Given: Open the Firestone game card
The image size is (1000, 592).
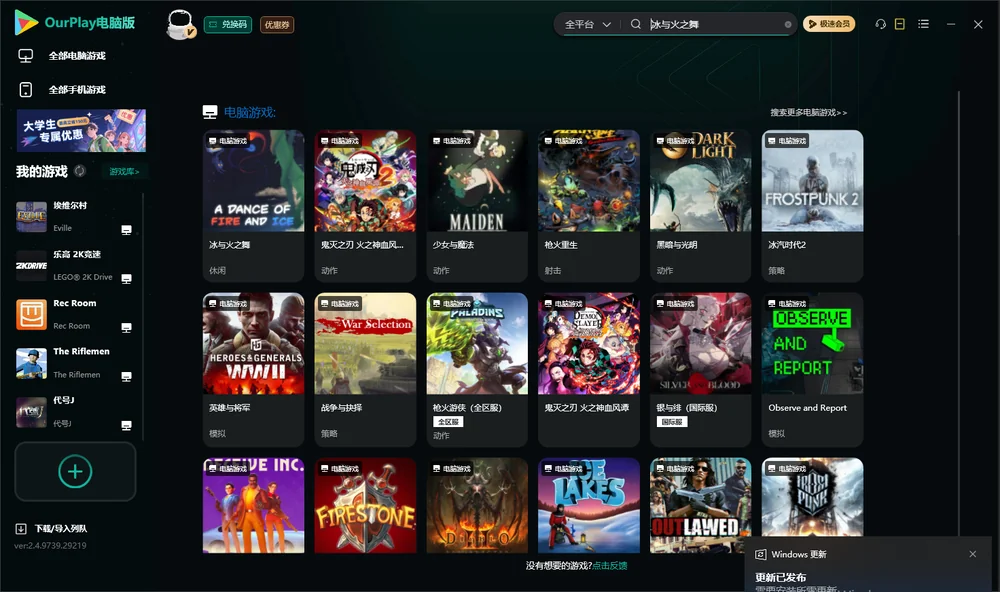Looking at the screenshot, I should (x=365, y=505).
